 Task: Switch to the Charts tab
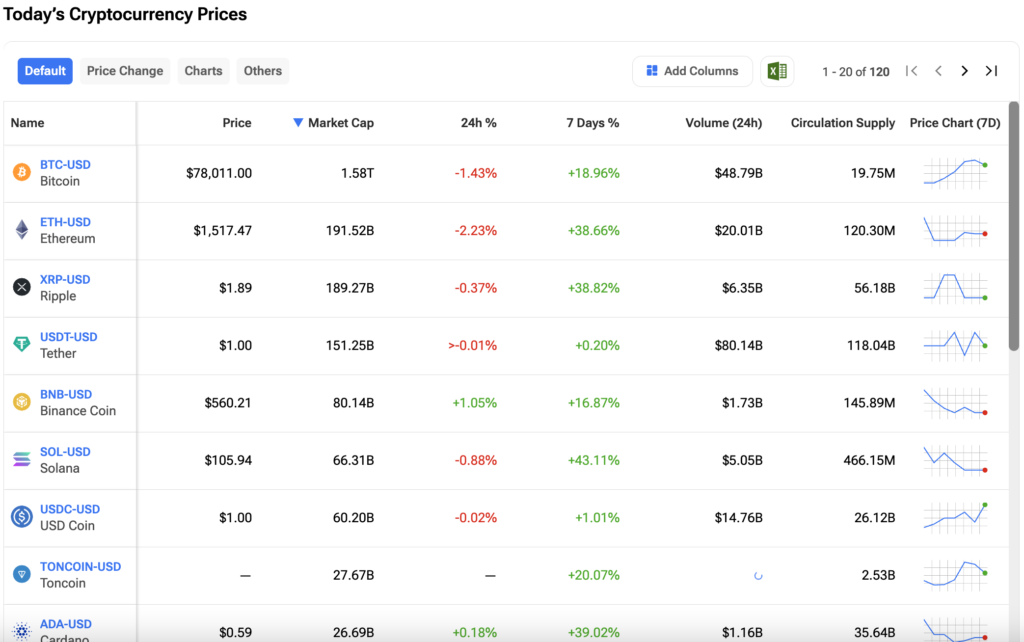[203, 71]
